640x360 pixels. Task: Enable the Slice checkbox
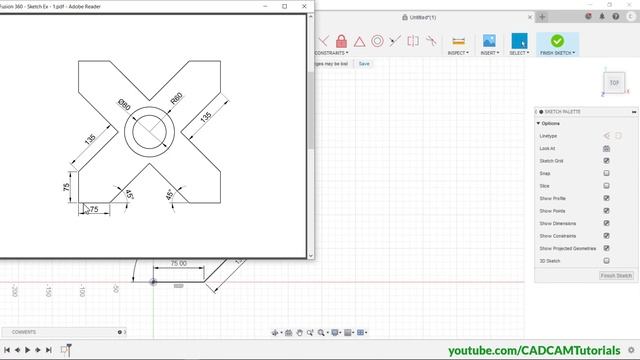[607, 186]
